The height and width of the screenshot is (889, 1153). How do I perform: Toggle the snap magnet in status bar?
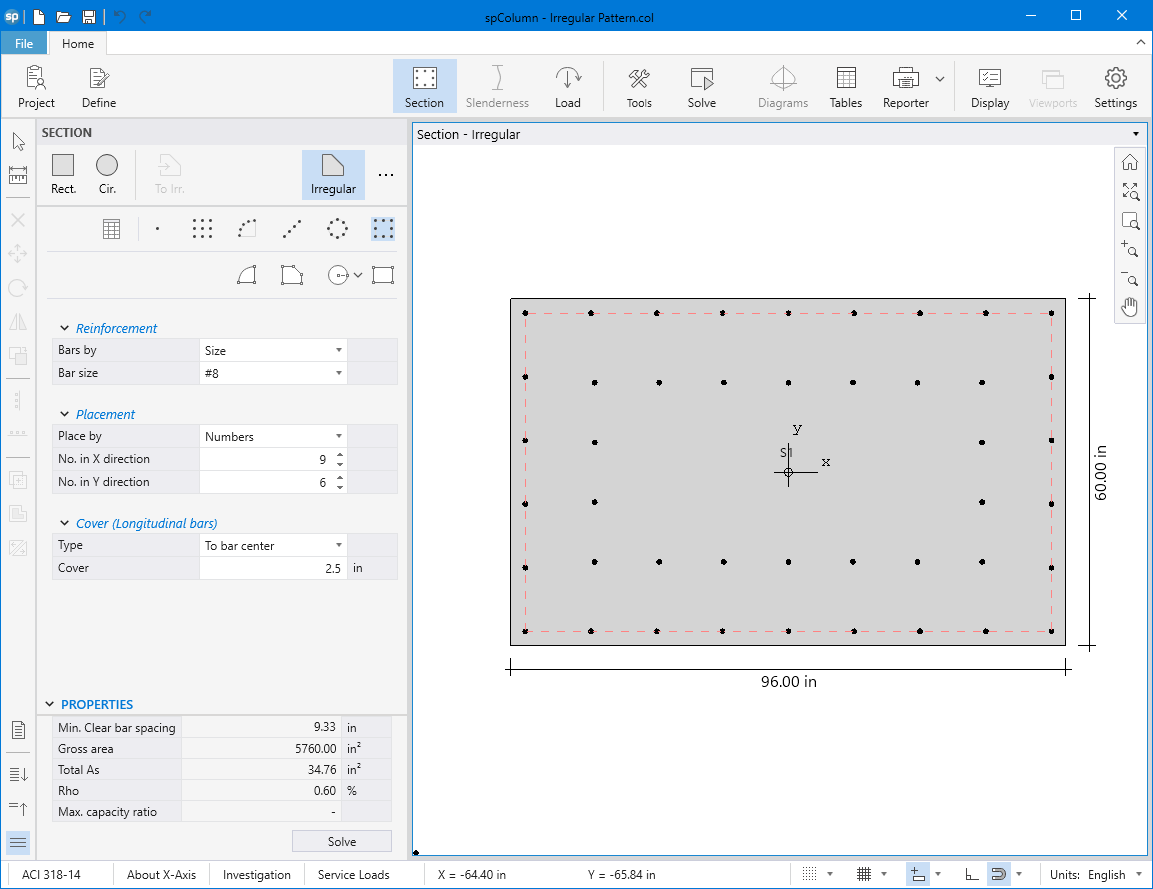coord(997,874)
